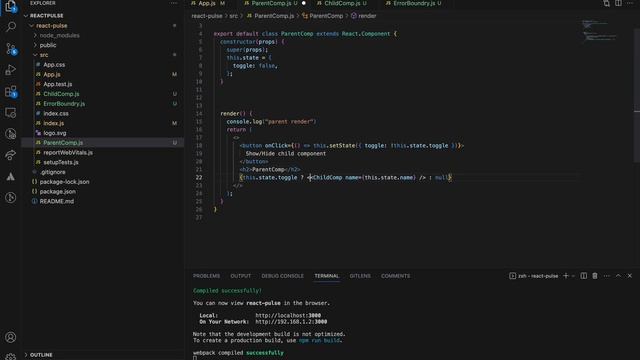Open the OUTPUT panel tab
Screen dimensions: 640x360
pyautogui.click(x=241, y=276)
